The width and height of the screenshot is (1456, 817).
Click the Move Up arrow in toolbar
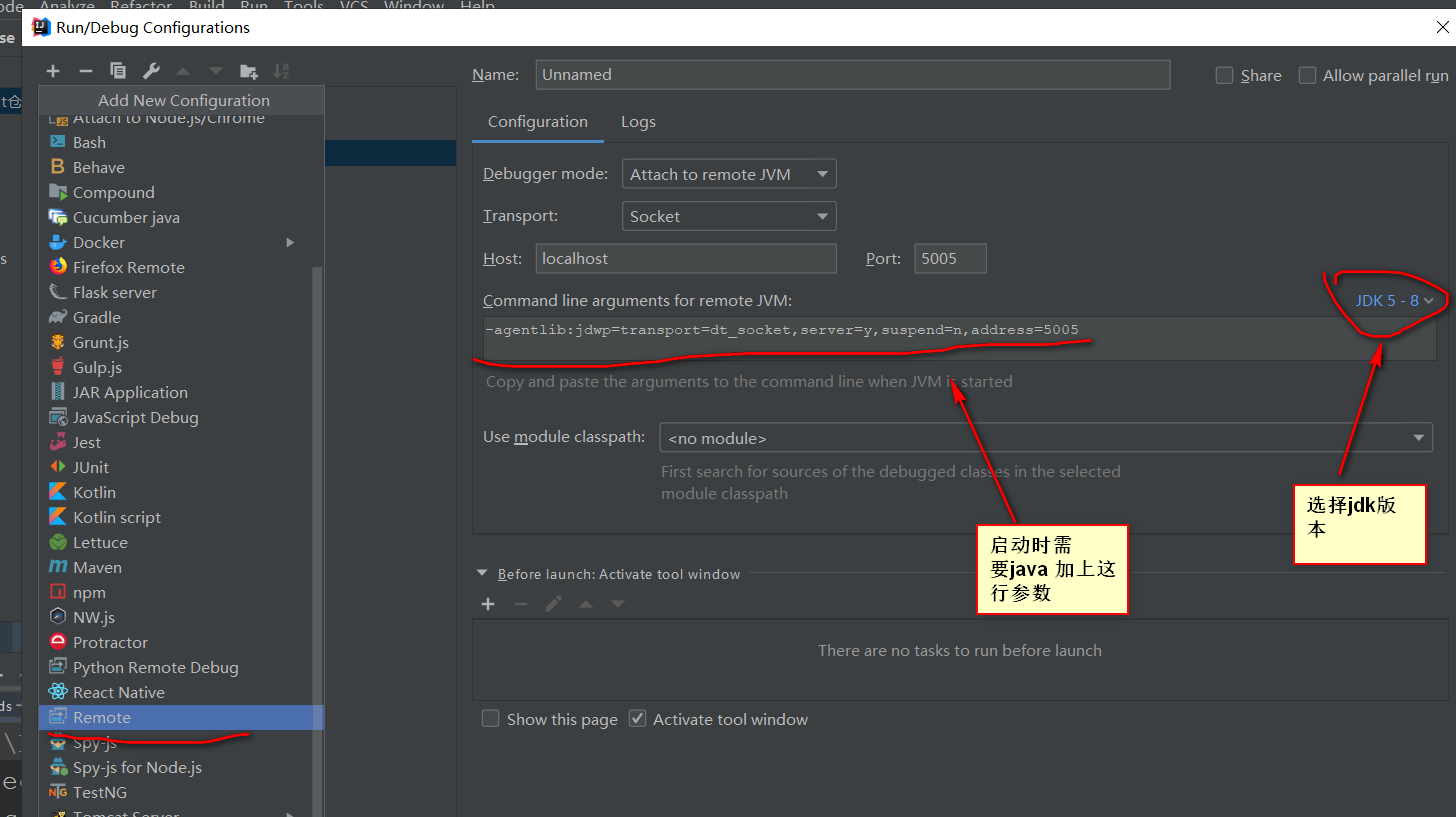[x=183, y=71]
